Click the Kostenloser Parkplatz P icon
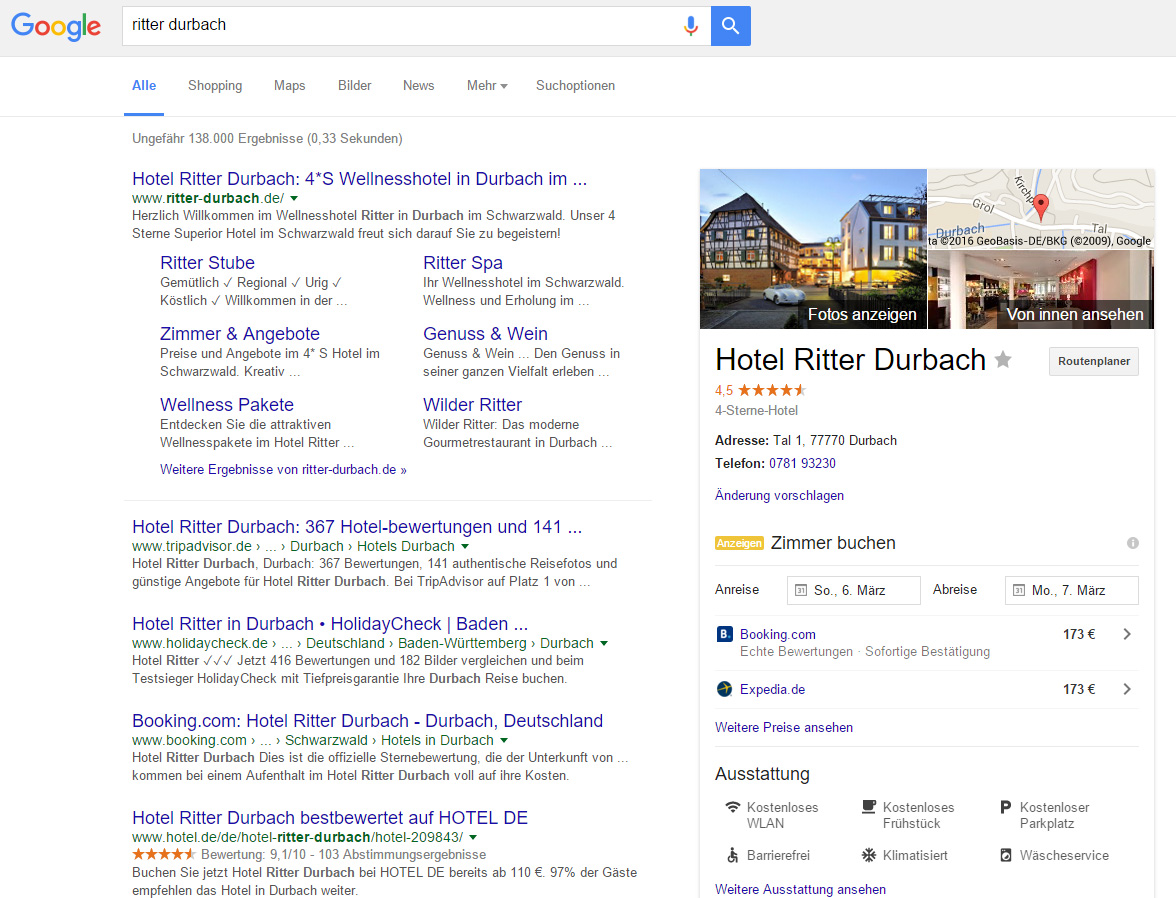Viewport: 1176px width, 898px height. (1006, 807)
